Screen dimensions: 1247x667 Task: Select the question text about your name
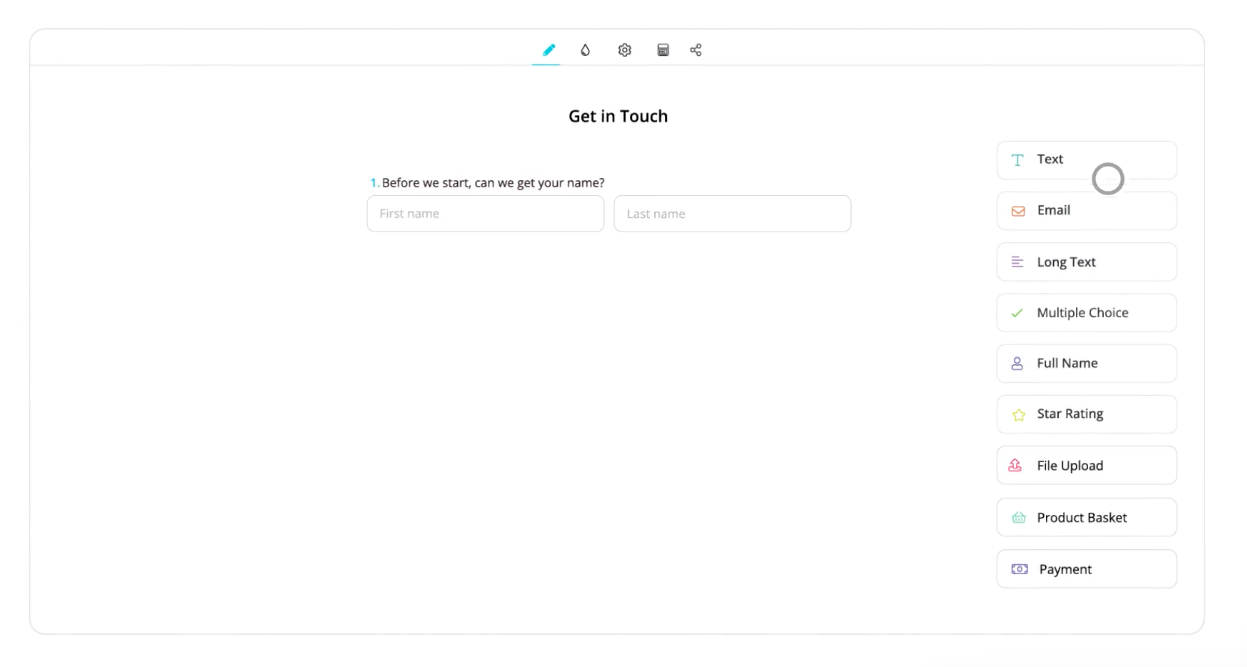tap(492, 183)
